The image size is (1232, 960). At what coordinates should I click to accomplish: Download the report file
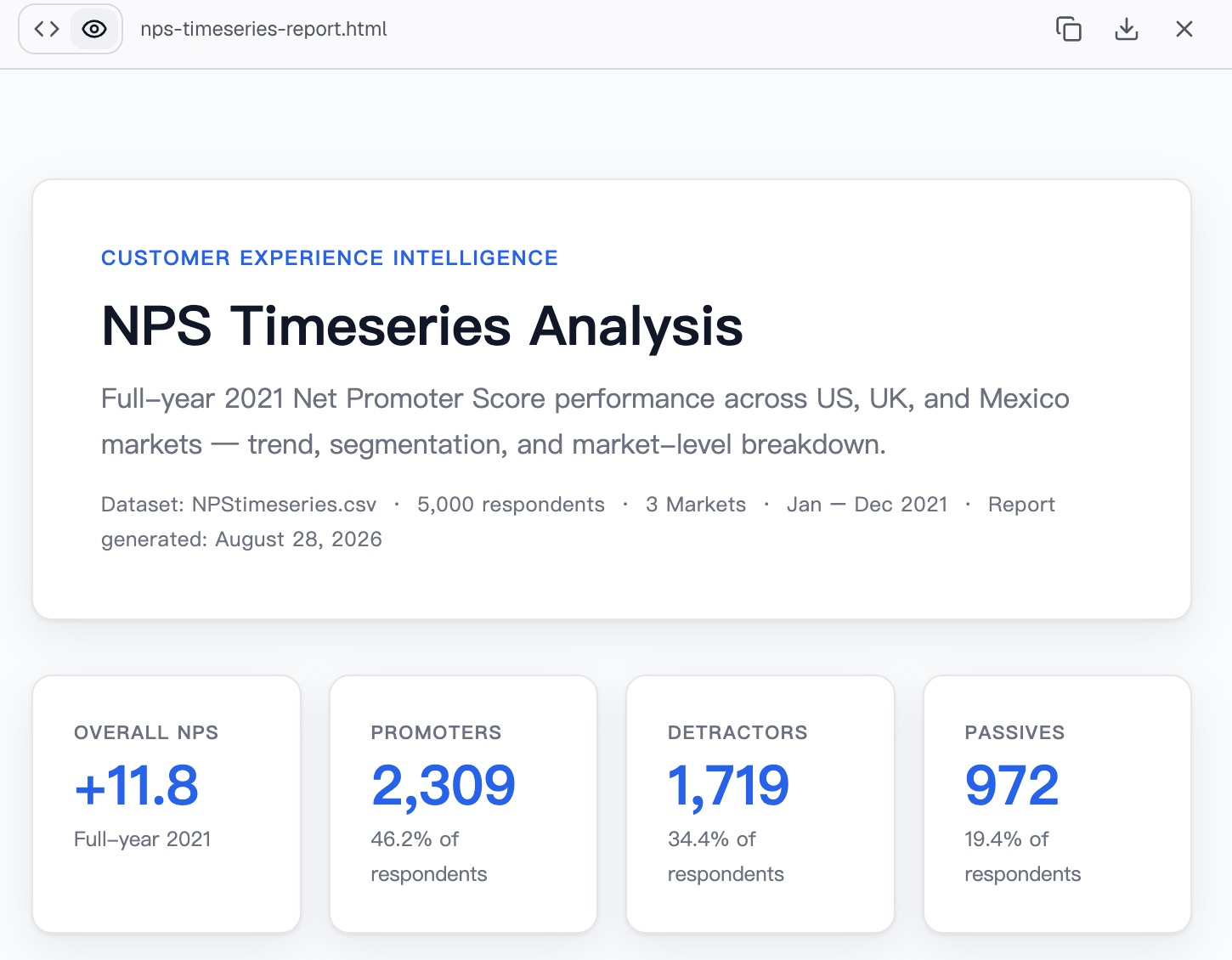click(x=1127, y=29)
